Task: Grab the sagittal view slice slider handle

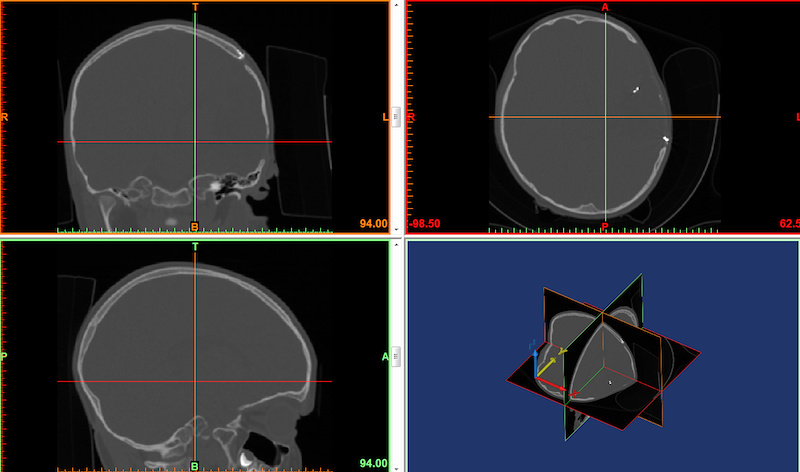Action: (x=395, y=354)
